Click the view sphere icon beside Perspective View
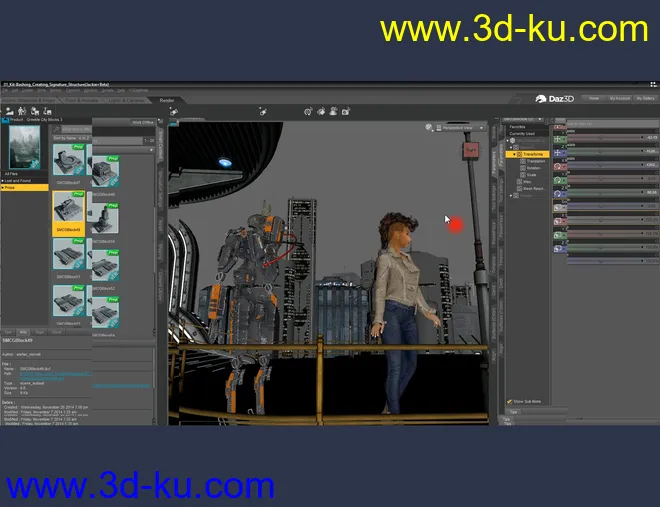 pos(430,128)
